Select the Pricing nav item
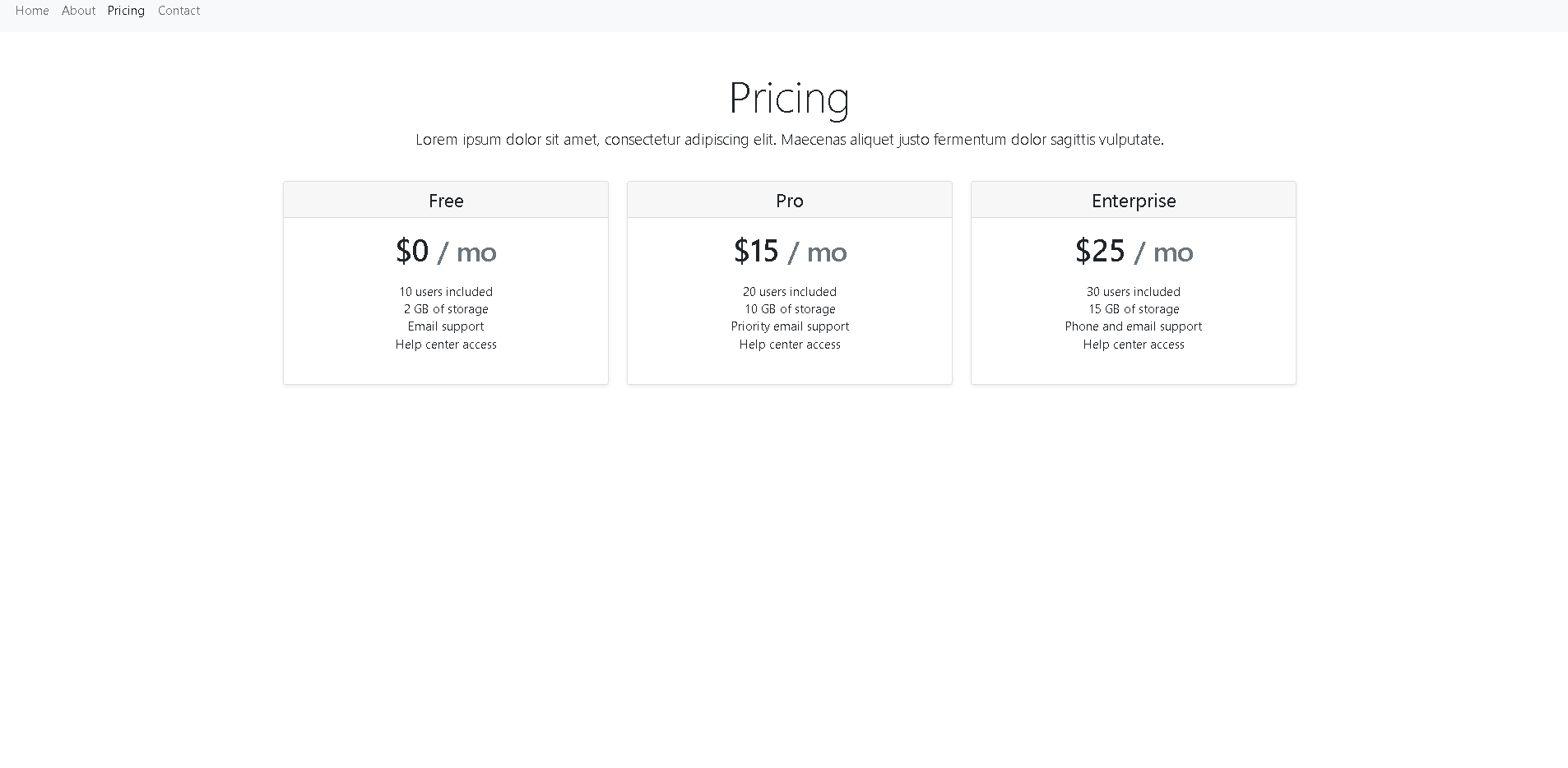Viewport: 1568px width, 768px height. tap(126, 11)
